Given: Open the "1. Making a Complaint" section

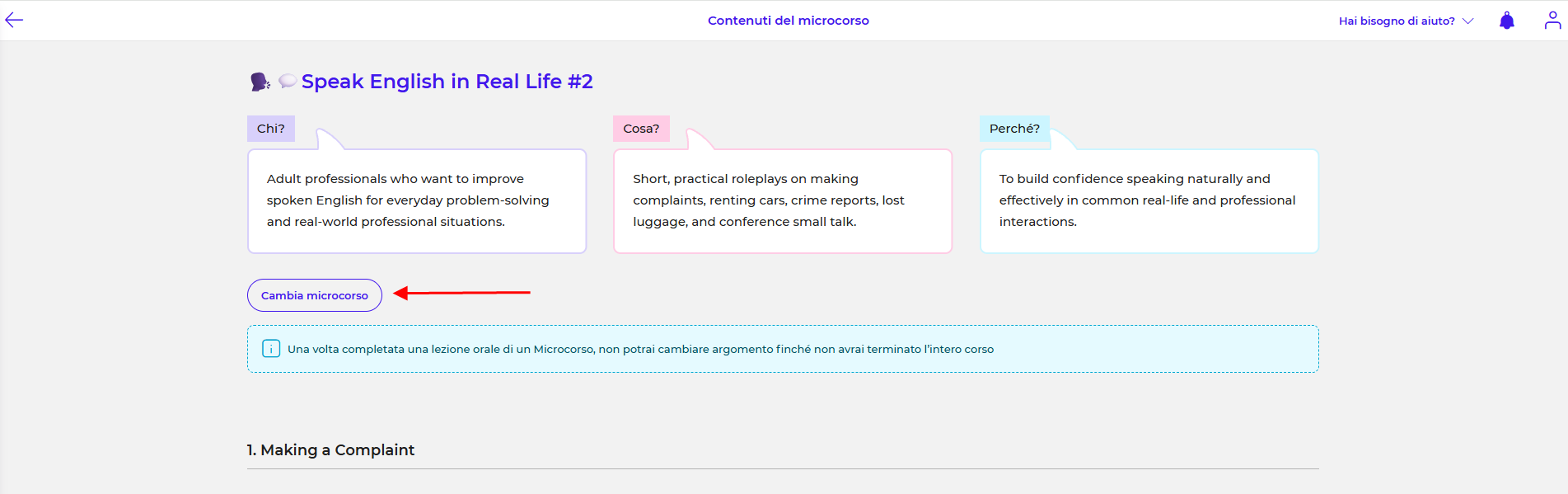Looking at the screenshot, I should (330, 449).
